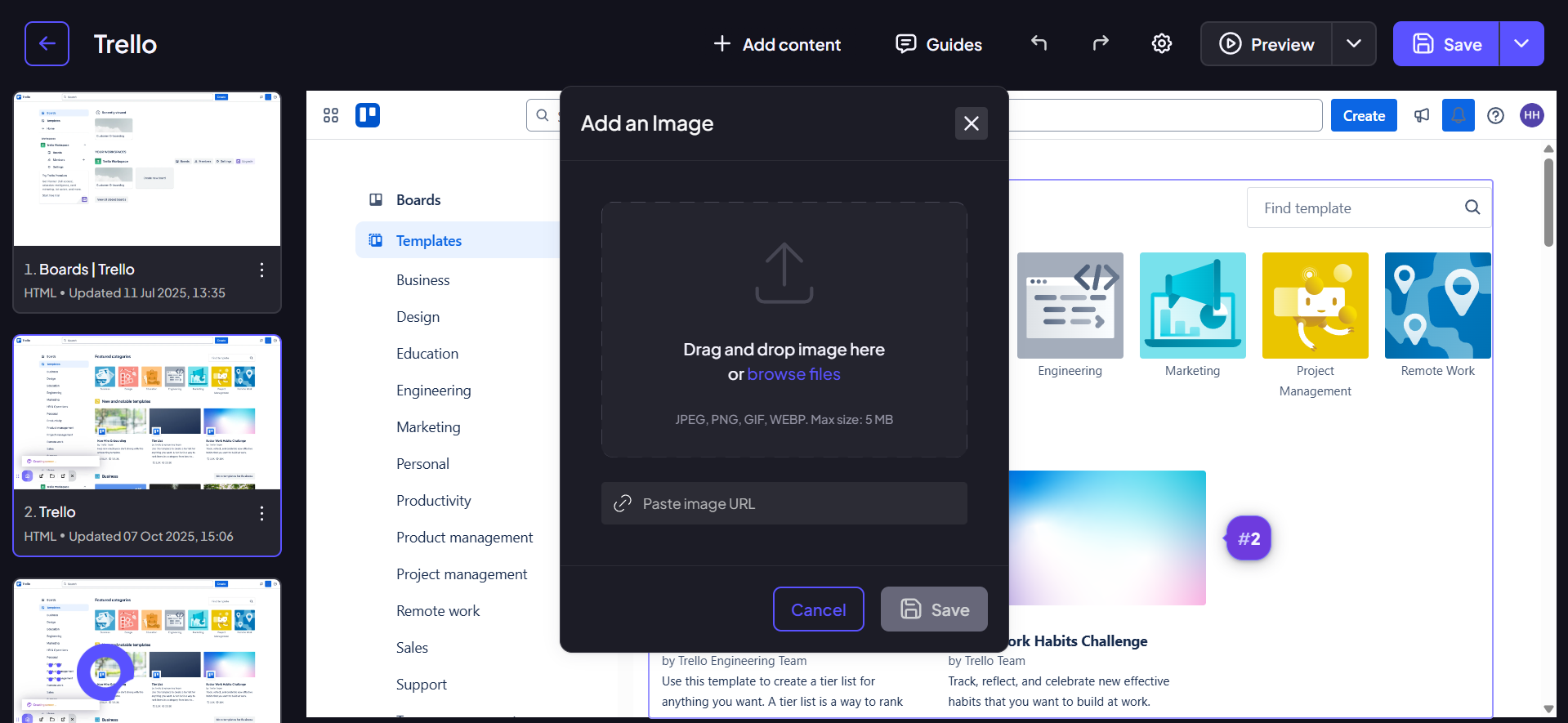Choose the Productivity template category
Image resolution: width=1568 pixels, height=723 pixels.
[433, 501]
